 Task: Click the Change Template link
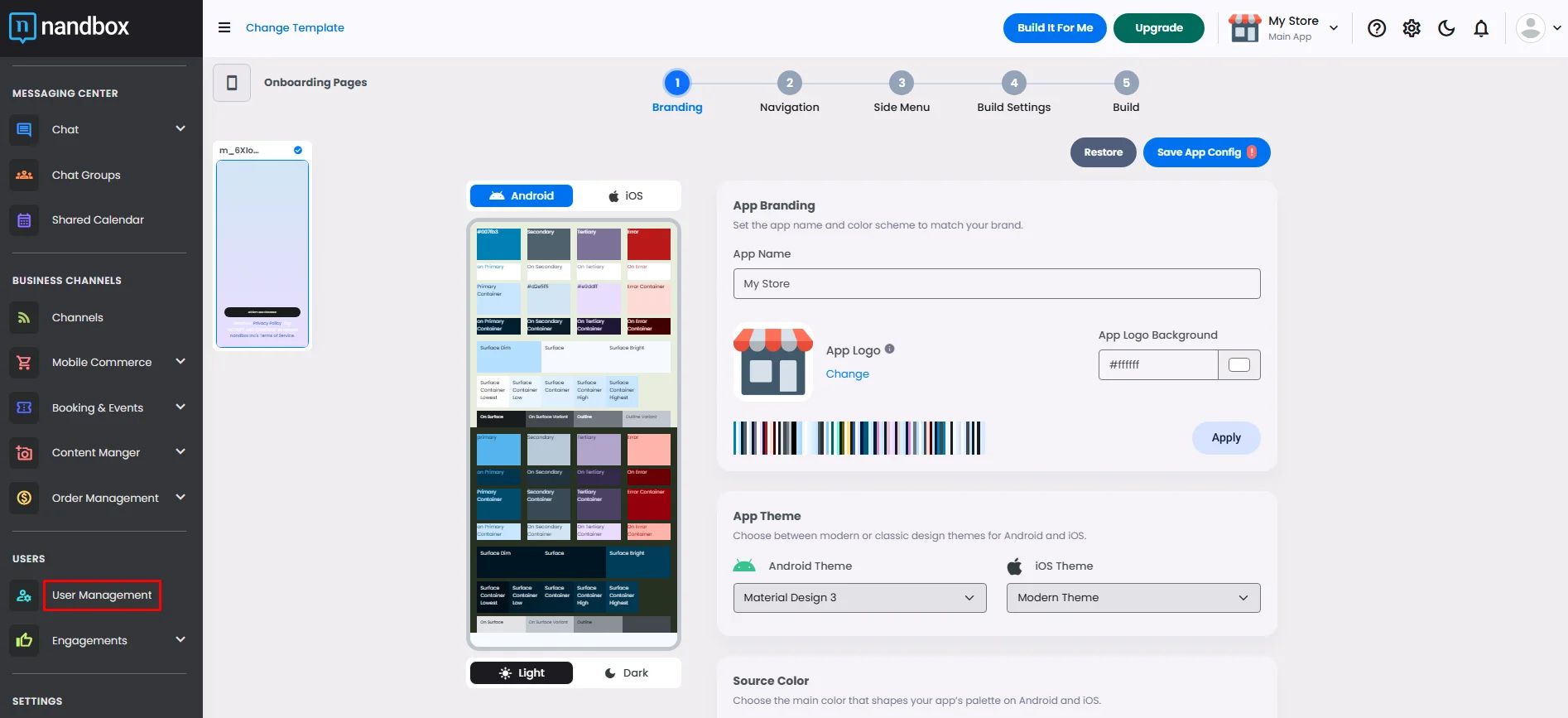coord(295,28)
